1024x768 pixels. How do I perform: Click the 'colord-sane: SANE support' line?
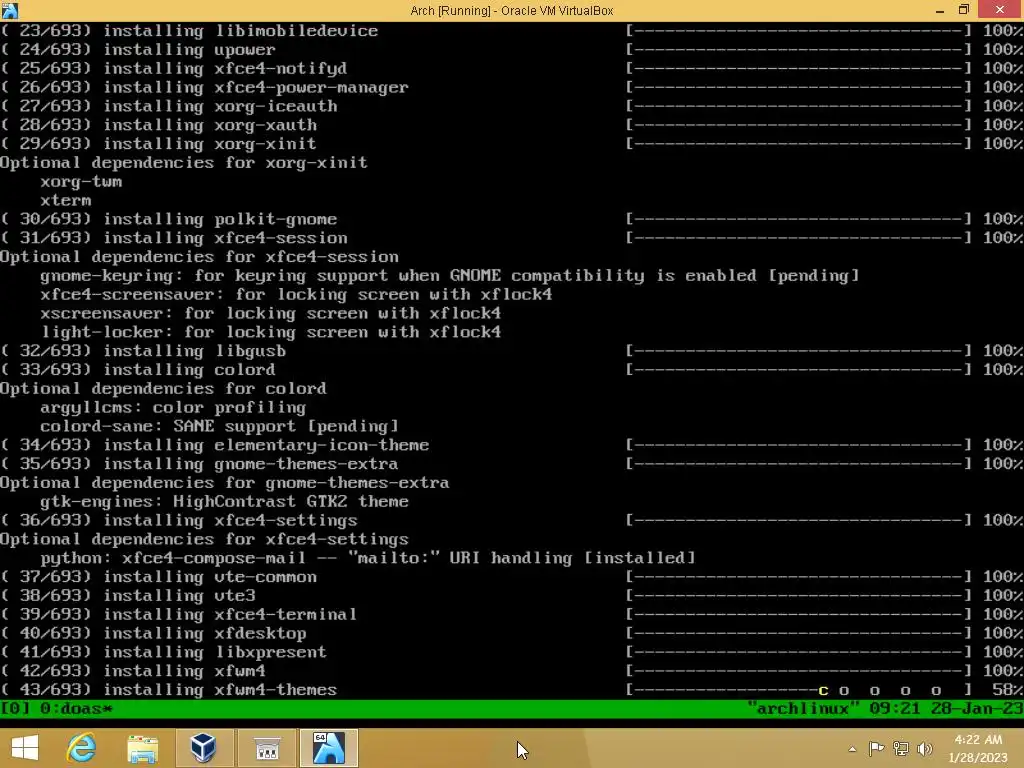220,426
